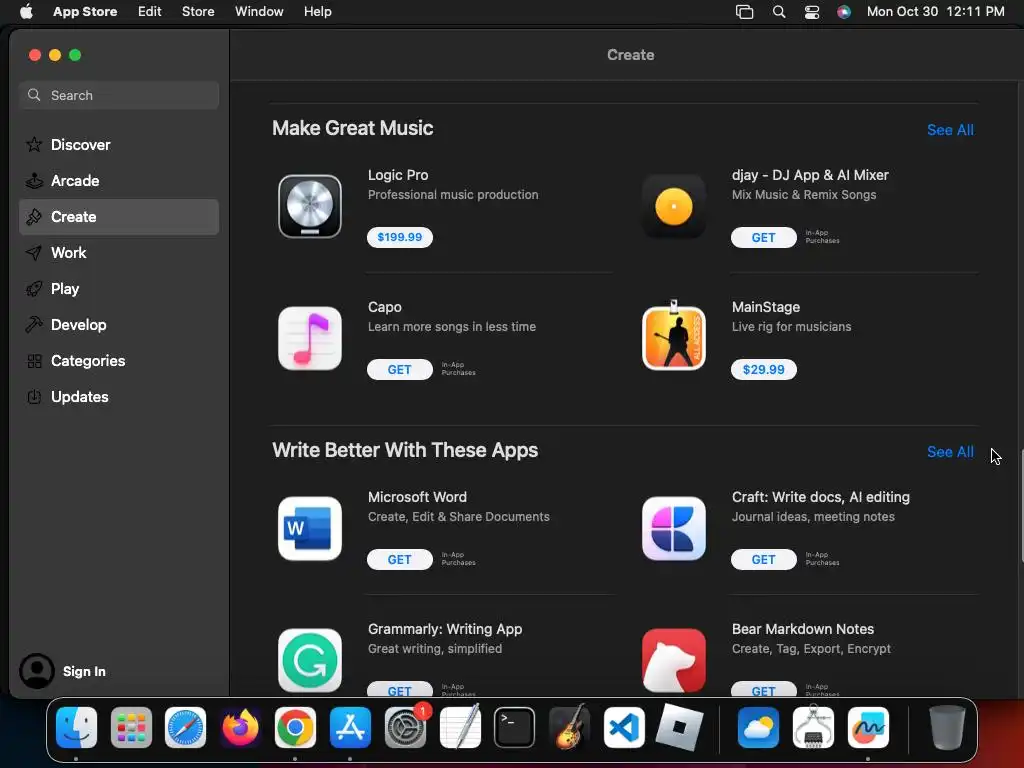Open Updates in the sidebar

(119, 396)
